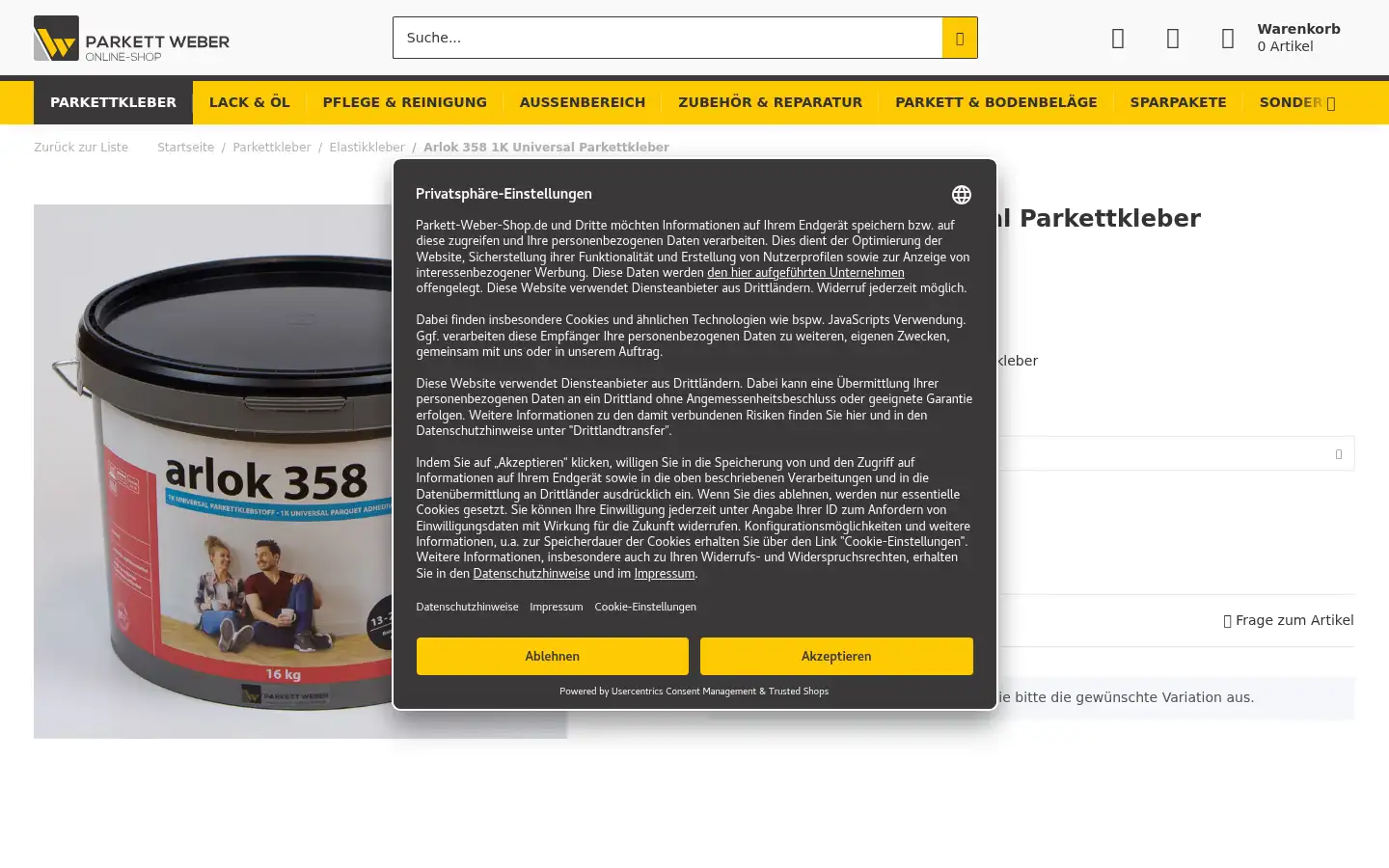Image resolution: width=1389 pixels, height=868 pixels.
Task: Click the Frage zum Artikel link
Action: click(x=1289, y=620)
